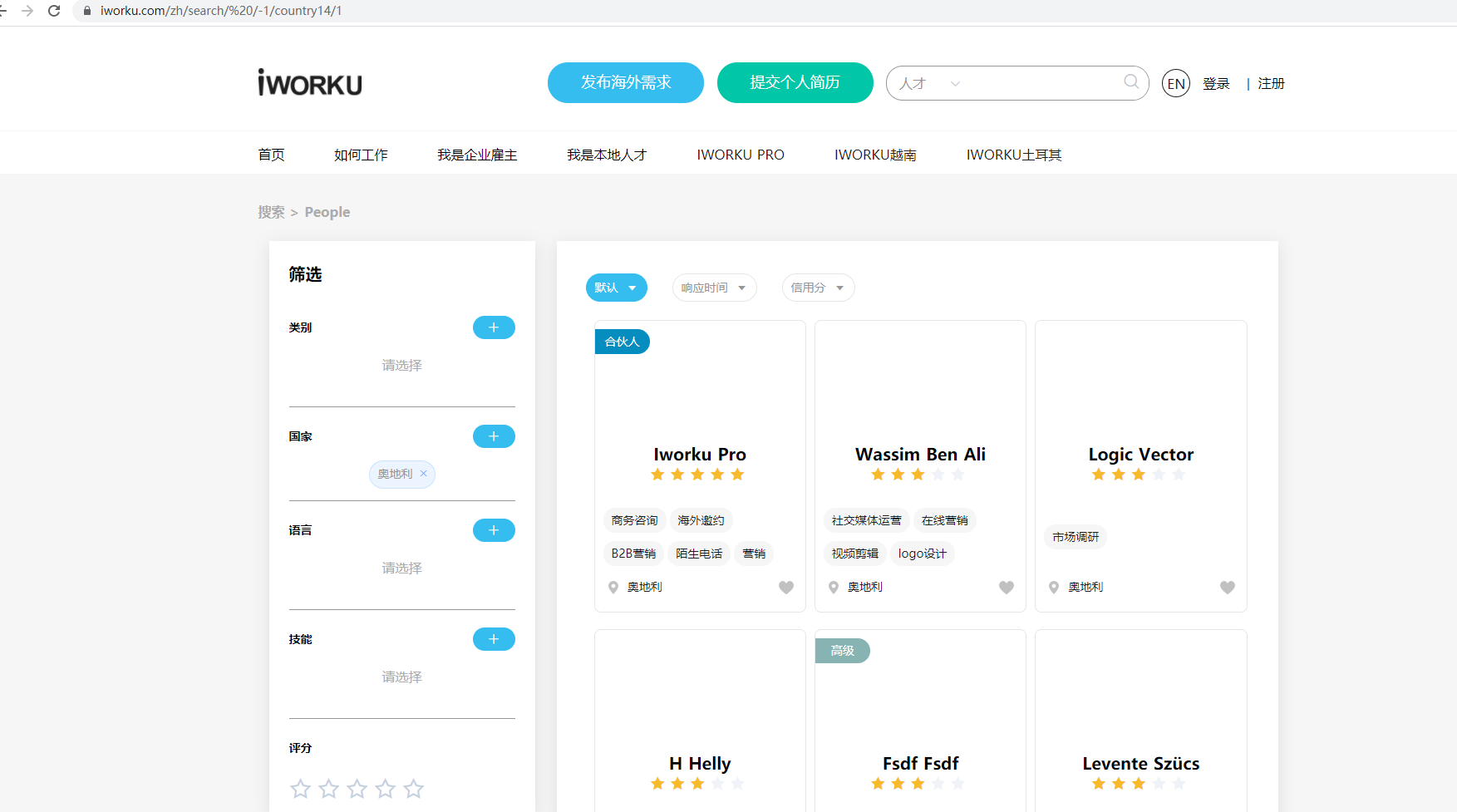Open the Fsdf Fsdf profile name
This screenshot has height=812, width=1457.
[x=920, y=764]
